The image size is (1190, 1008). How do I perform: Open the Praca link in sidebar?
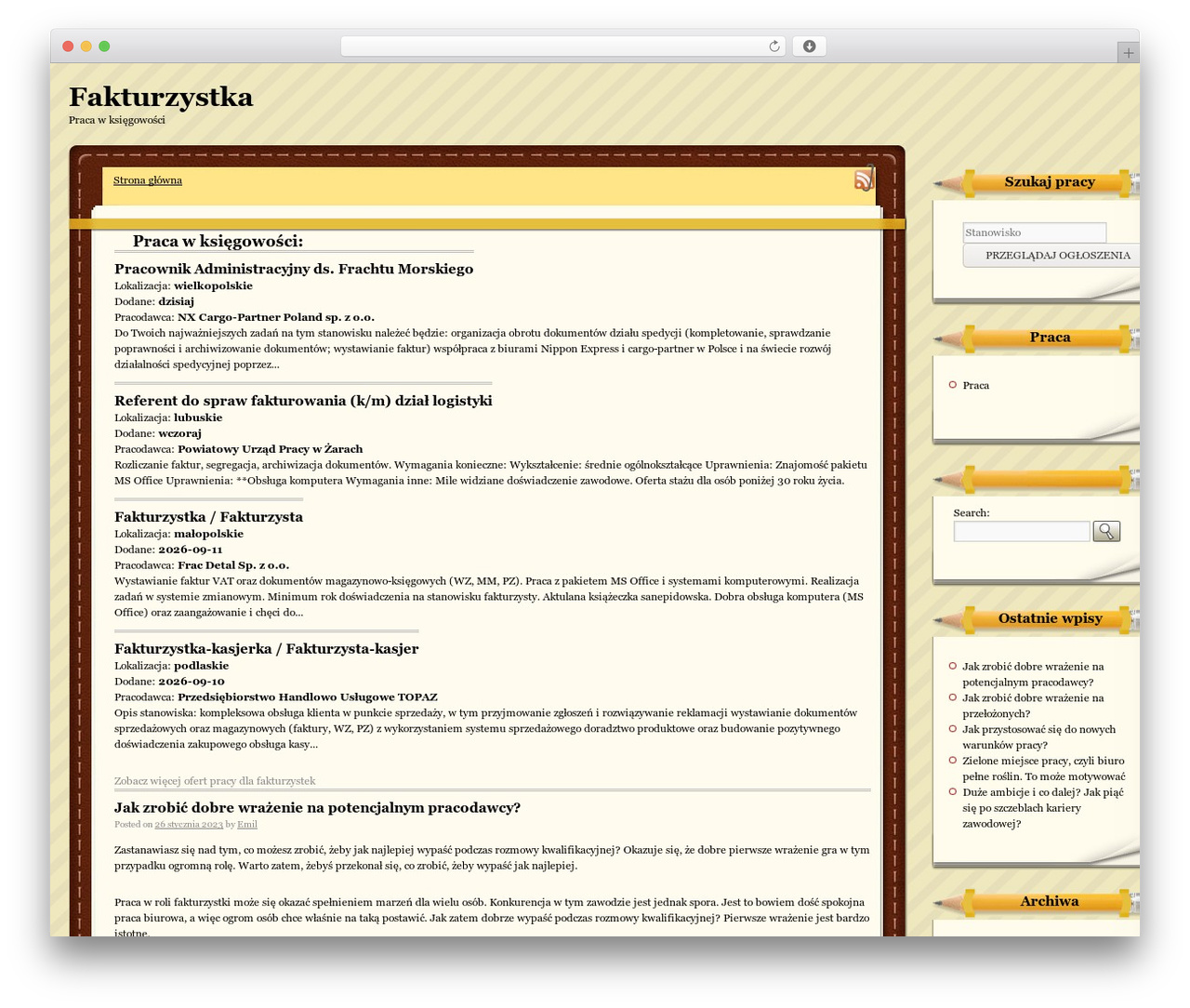tap(975, 385)
